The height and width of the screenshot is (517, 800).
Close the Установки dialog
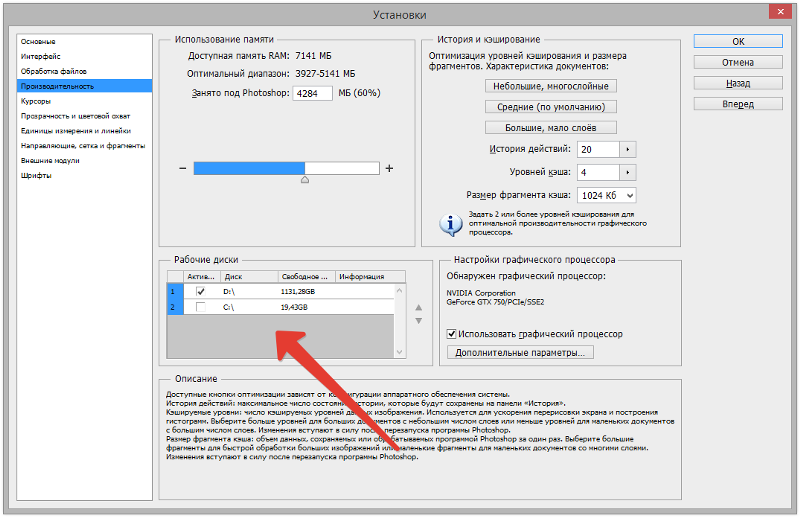pos(781,12)
